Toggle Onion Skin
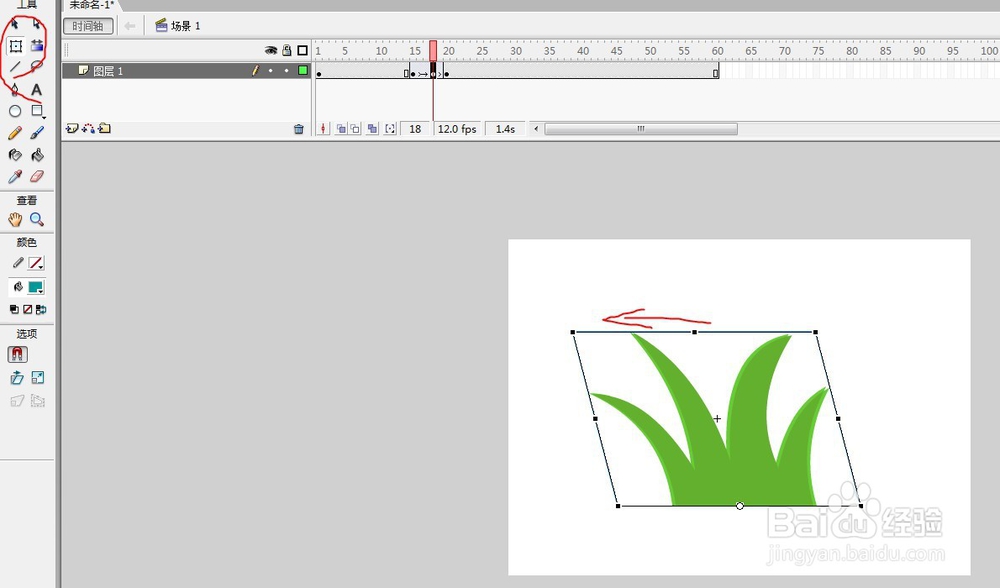1000x588 pixels. pyautogui.click(x=342, y=129)
